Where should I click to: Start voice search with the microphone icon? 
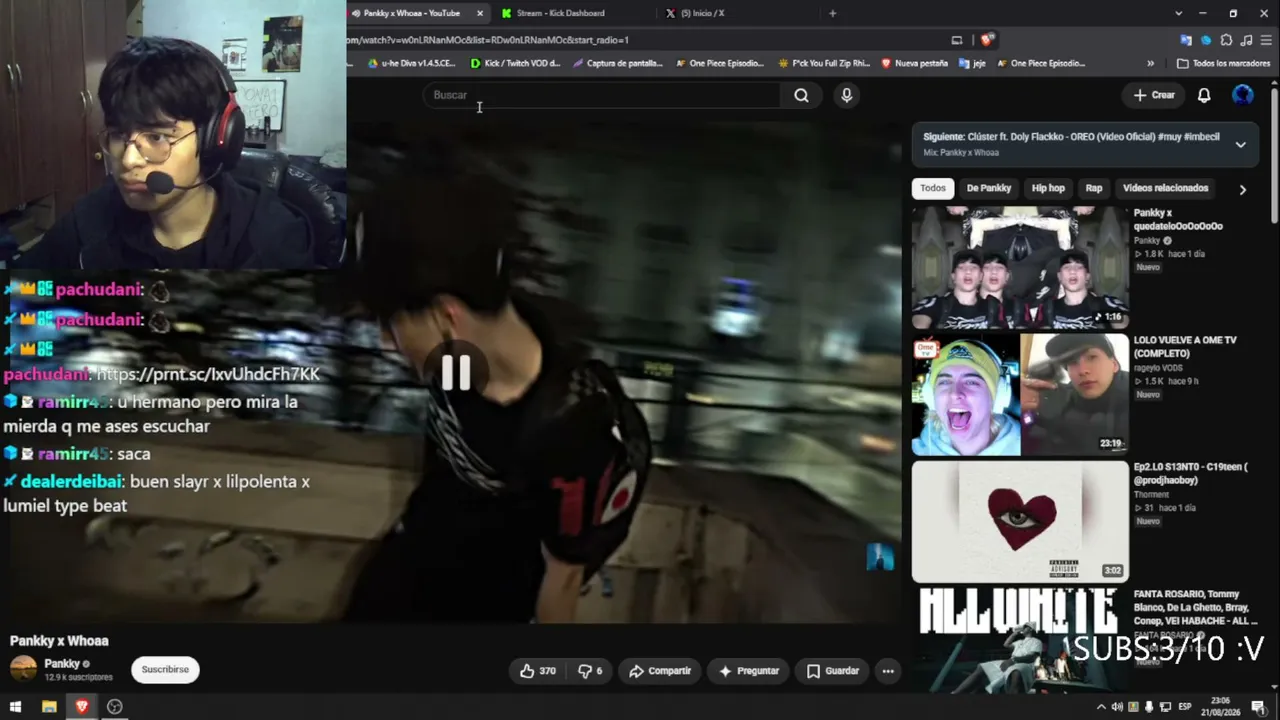tap(846, 95)
